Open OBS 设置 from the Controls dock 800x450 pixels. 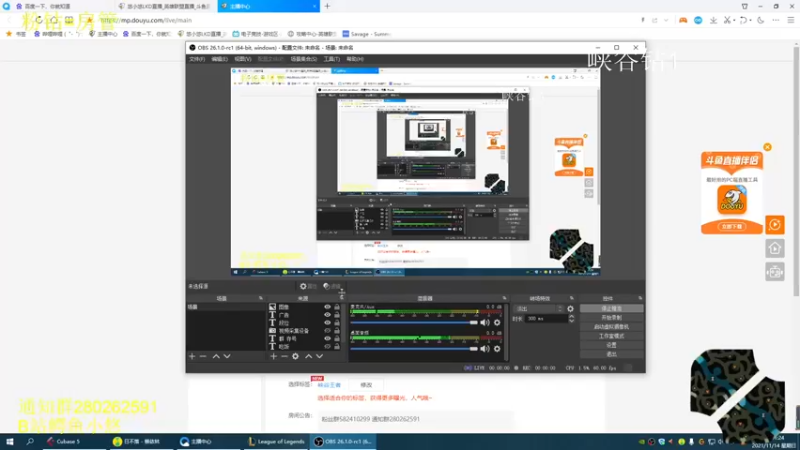coord(611,345)
